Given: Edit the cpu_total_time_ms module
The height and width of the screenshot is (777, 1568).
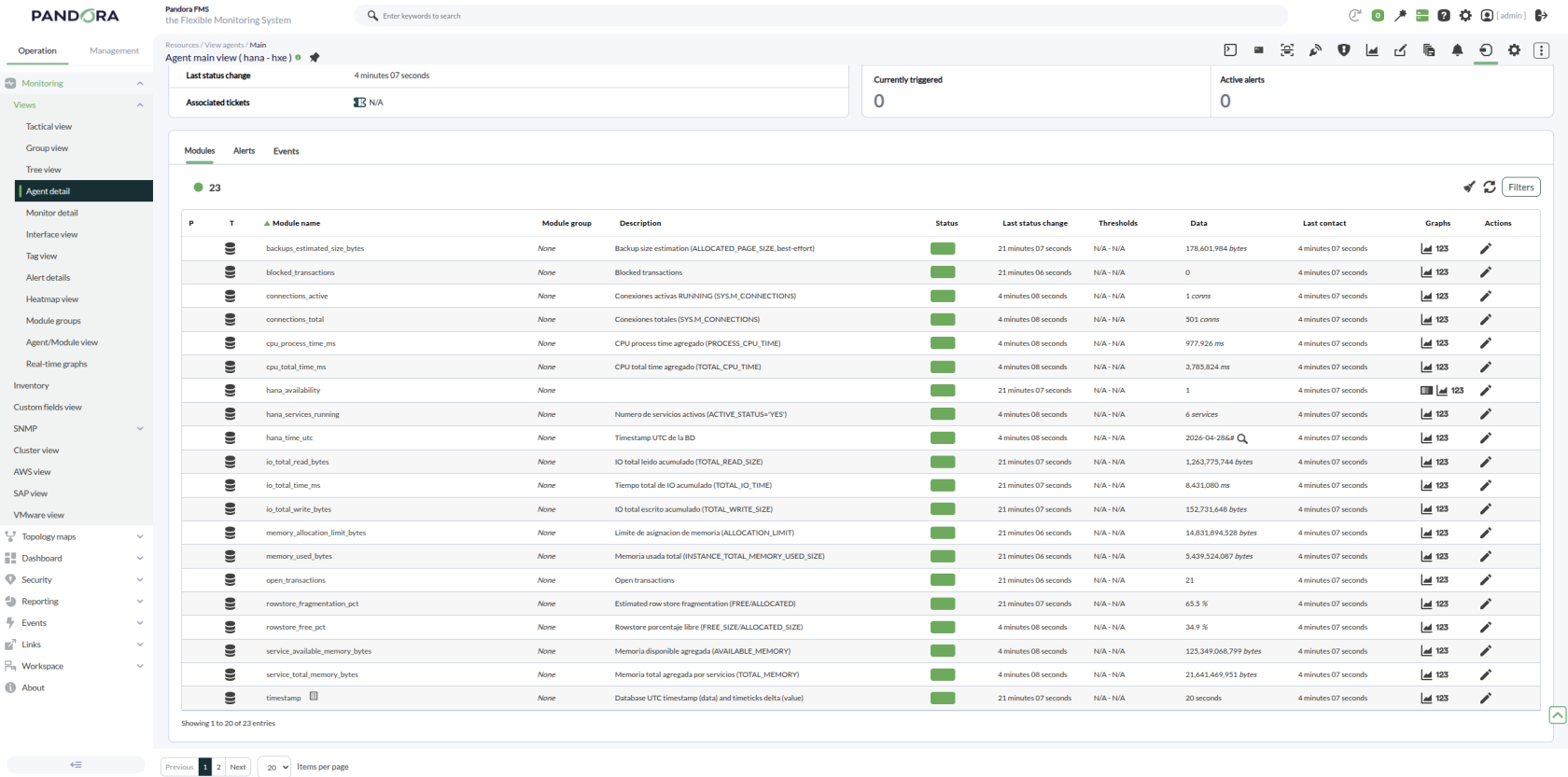Looking at the screenshot, I should click(1486, 368).
